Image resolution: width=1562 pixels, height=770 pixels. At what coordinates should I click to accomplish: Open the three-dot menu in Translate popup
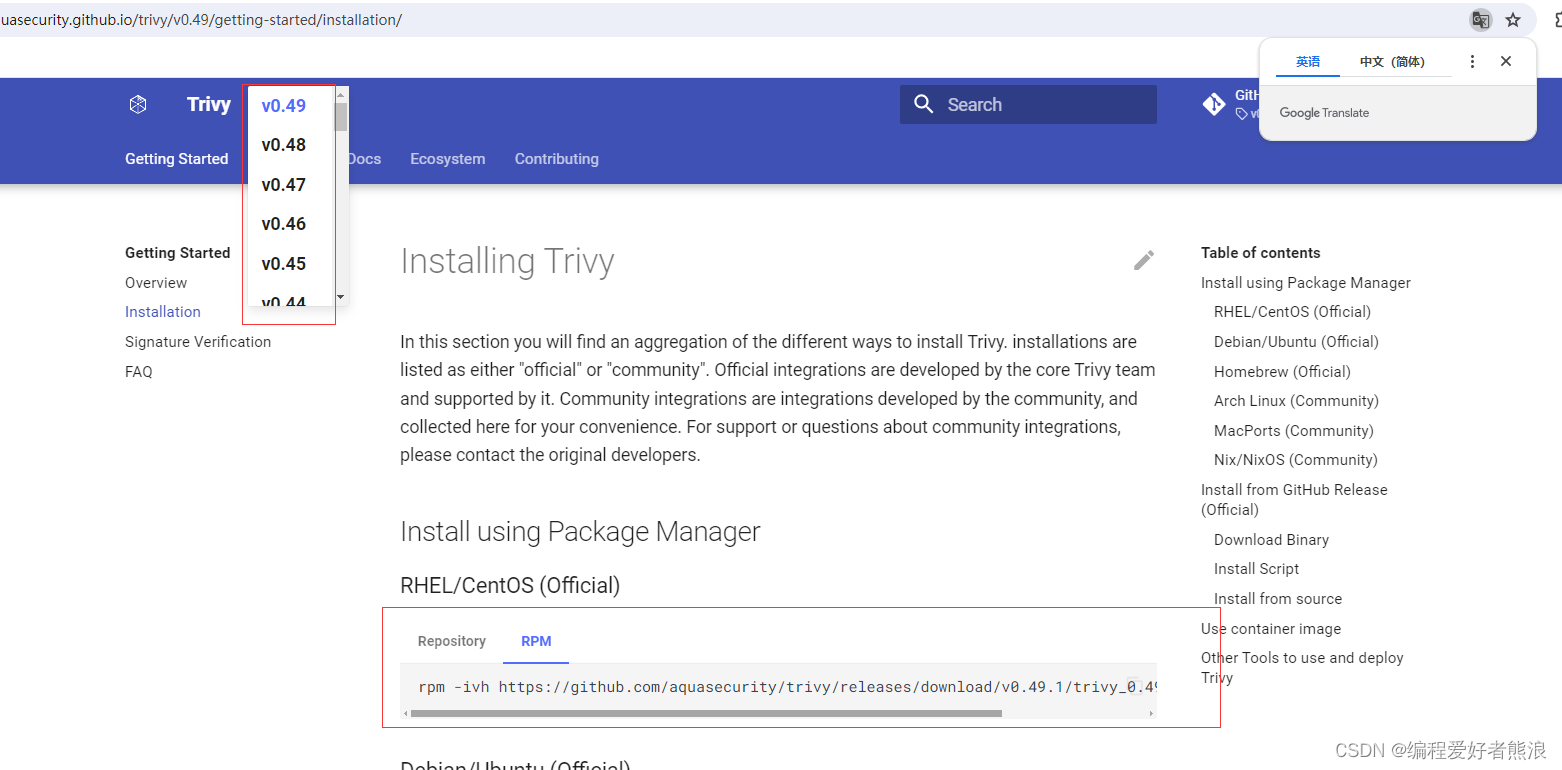1472,61
